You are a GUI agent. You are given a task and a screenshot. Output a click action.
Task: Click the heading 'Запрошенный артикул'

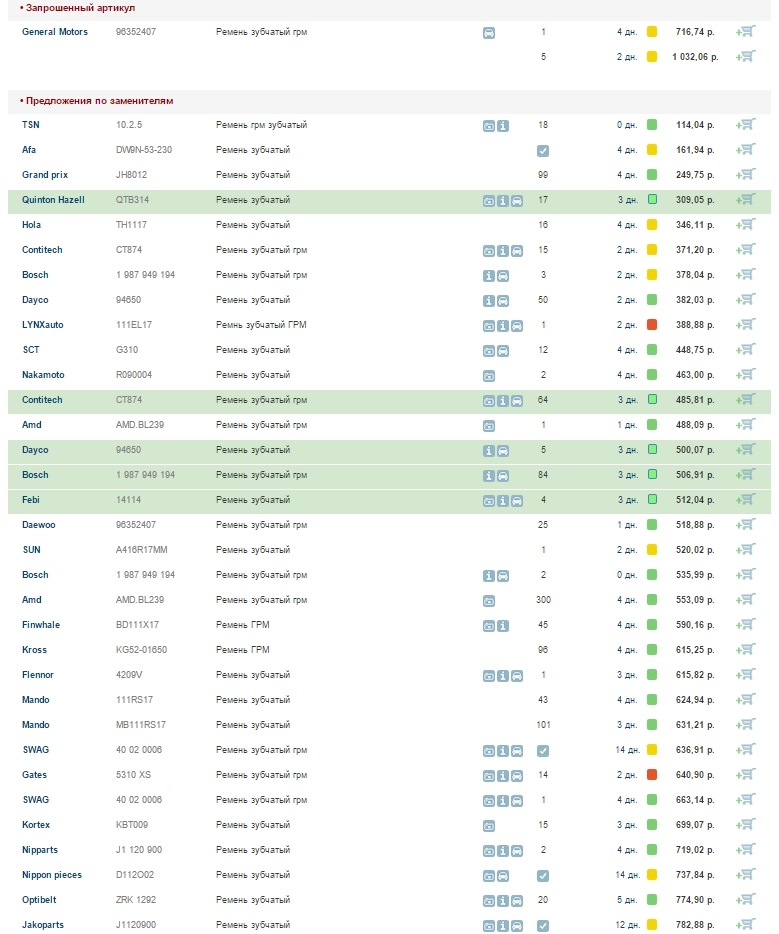click(80, 8)
